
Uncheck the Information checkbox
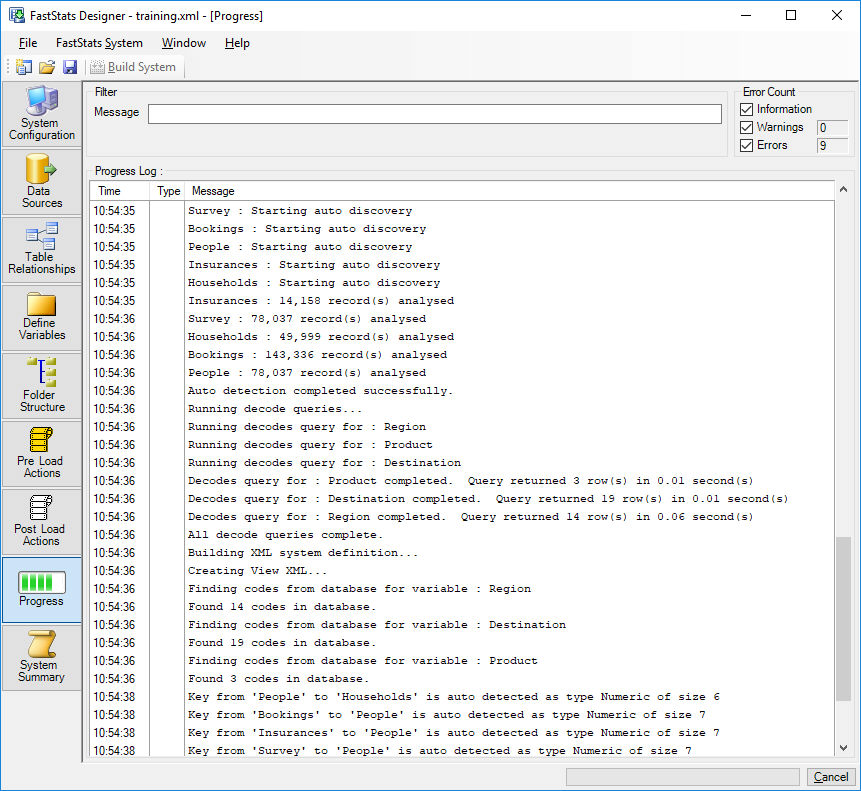pyautogui.click(x=746, y=109)
